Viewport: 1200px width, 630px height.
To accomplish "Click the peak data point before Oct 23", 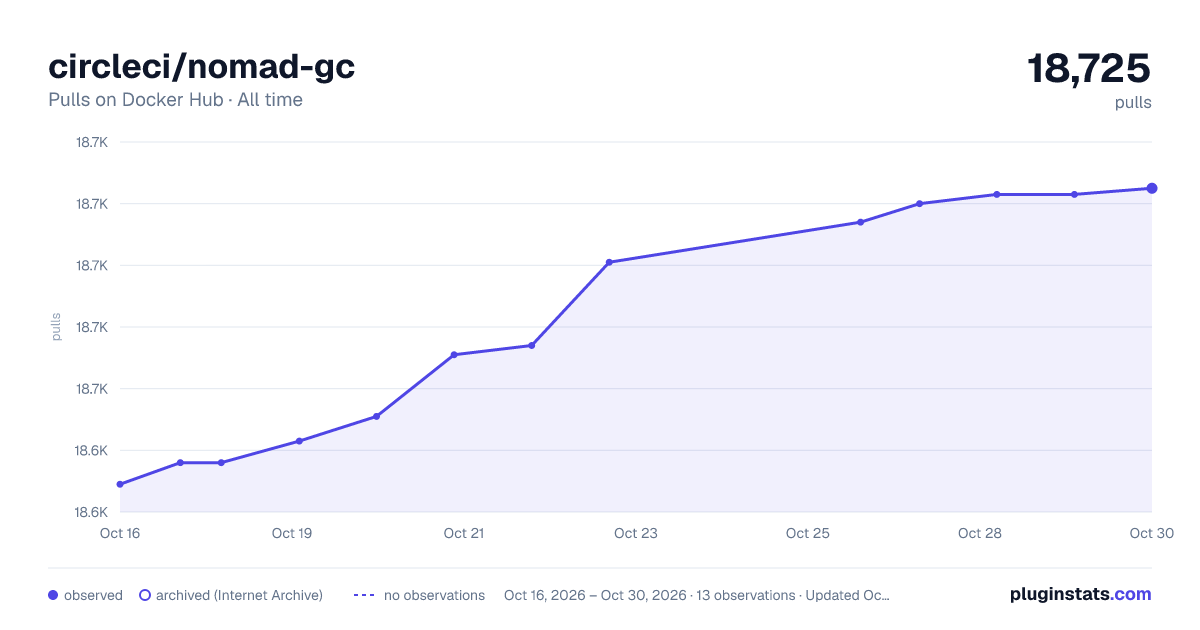I will point(609,262).
